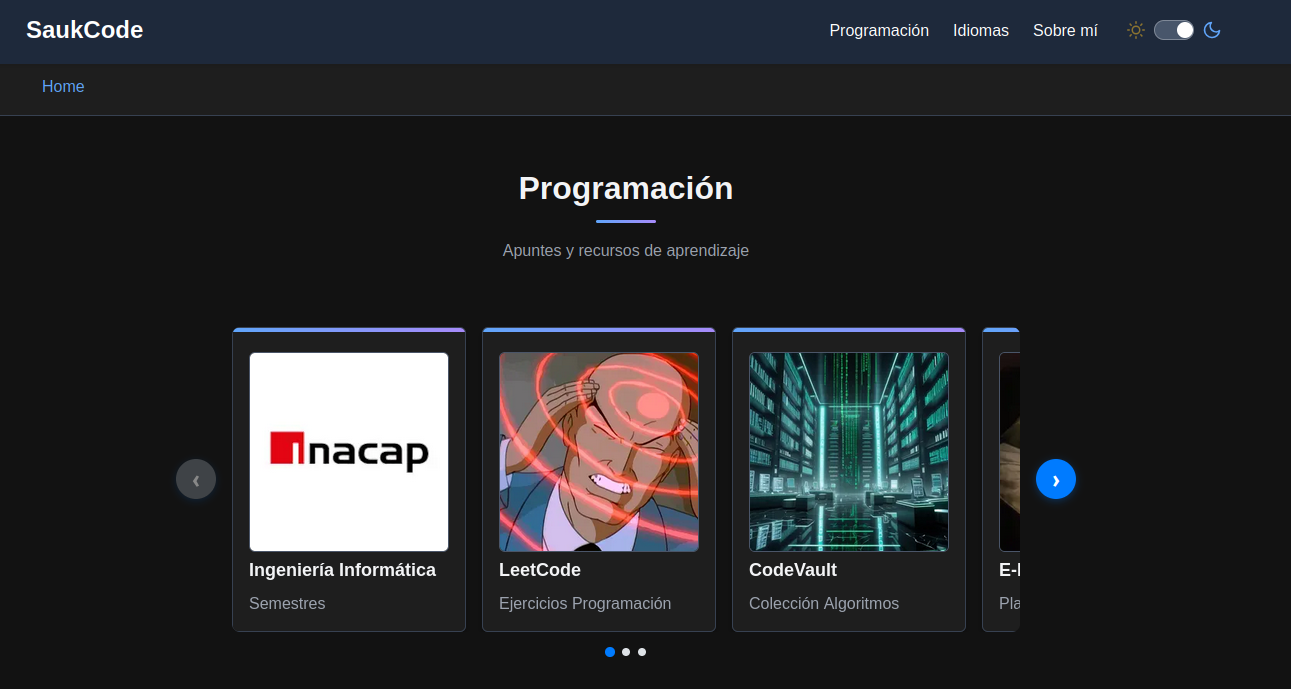Image resolution: width=1291 pixels, height=689 pixels.
Task: Click the Home breadcrumb link
Action: click(x=63, y=87)
